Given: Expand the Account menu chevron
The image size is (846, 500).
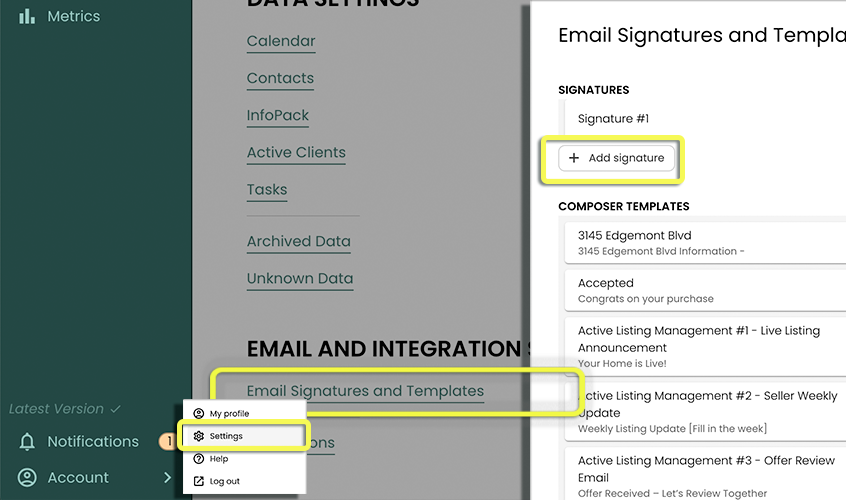Looking at the screenshot, I should click(x=167, y=478).
